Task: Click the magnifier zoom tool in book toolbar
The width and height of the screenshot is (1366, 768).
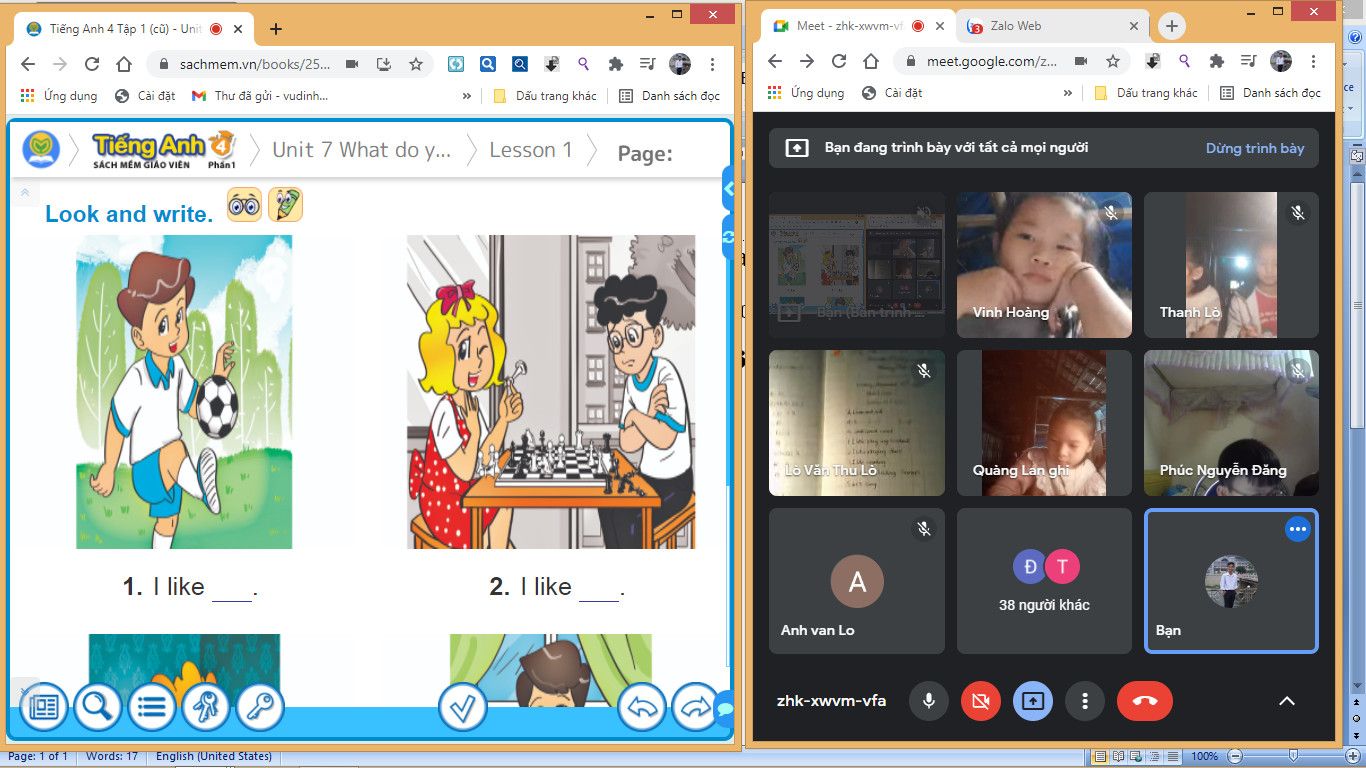Action: pos(97,707)
